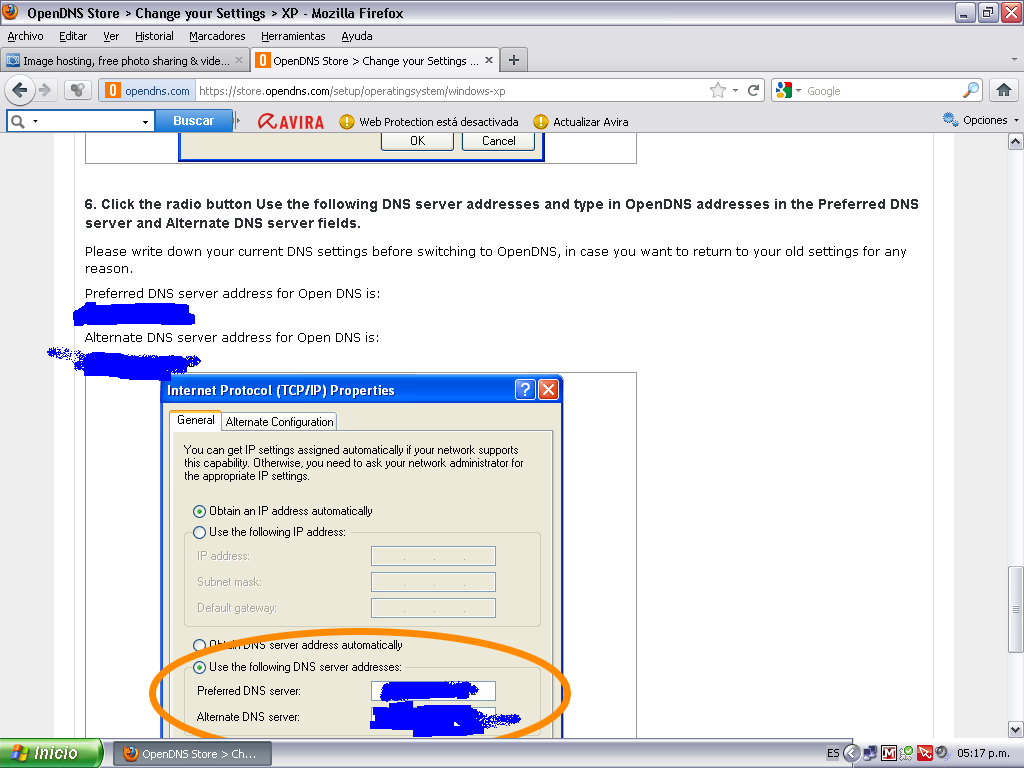1024x768 pixels.
Task: Click the IP address input field
Action: point(433,556)
